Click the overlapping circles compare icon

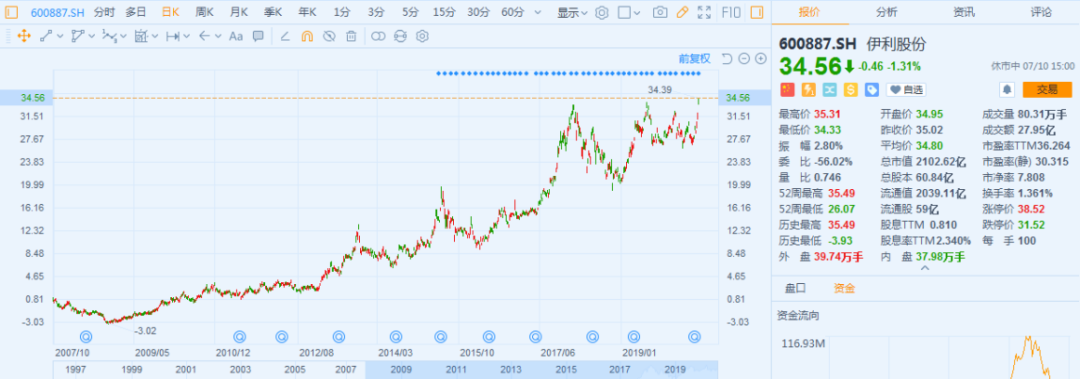click(x=378, y=36)
